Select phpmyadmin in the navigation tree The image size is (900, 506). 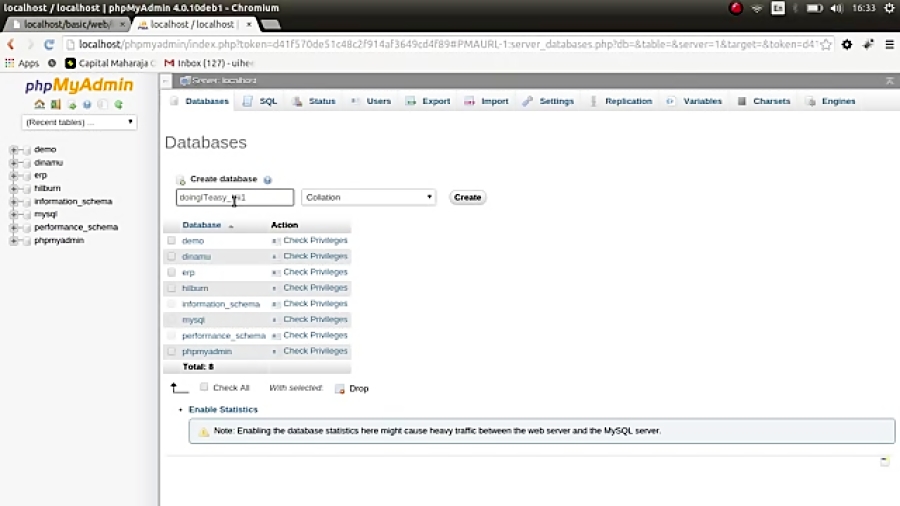coord(59,240)
